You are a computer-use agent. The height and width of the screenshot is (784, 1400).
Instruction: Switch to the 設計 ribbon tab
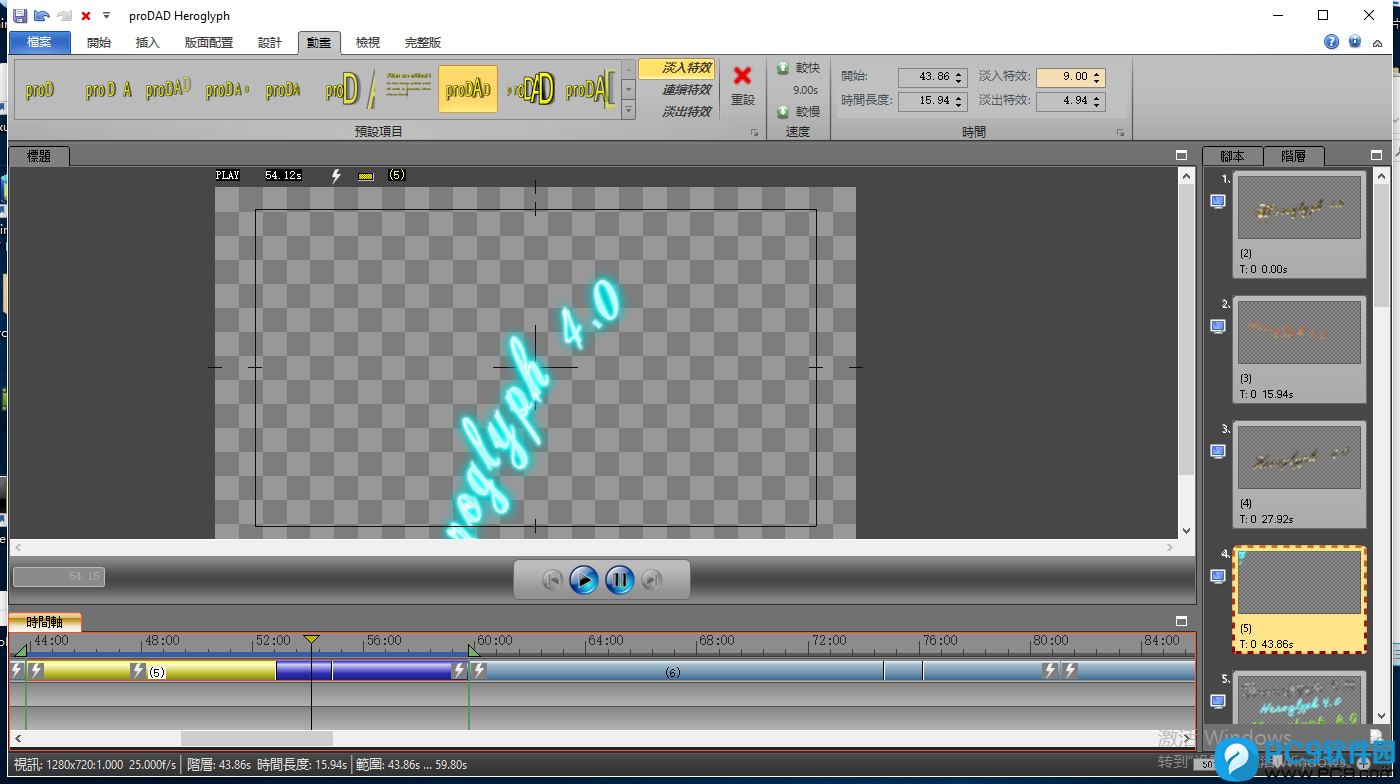pos(270,42)
